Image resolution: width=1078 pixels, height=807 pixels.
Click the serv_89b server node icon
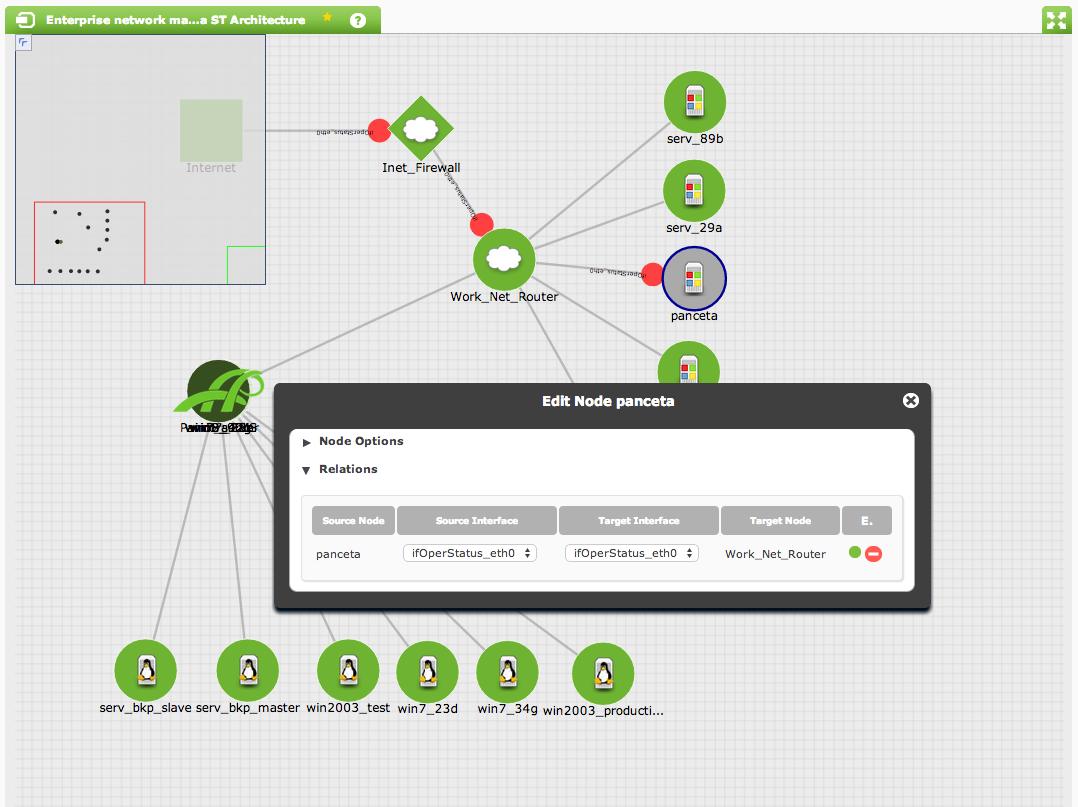pyautogui.click(x=694, y=102)
